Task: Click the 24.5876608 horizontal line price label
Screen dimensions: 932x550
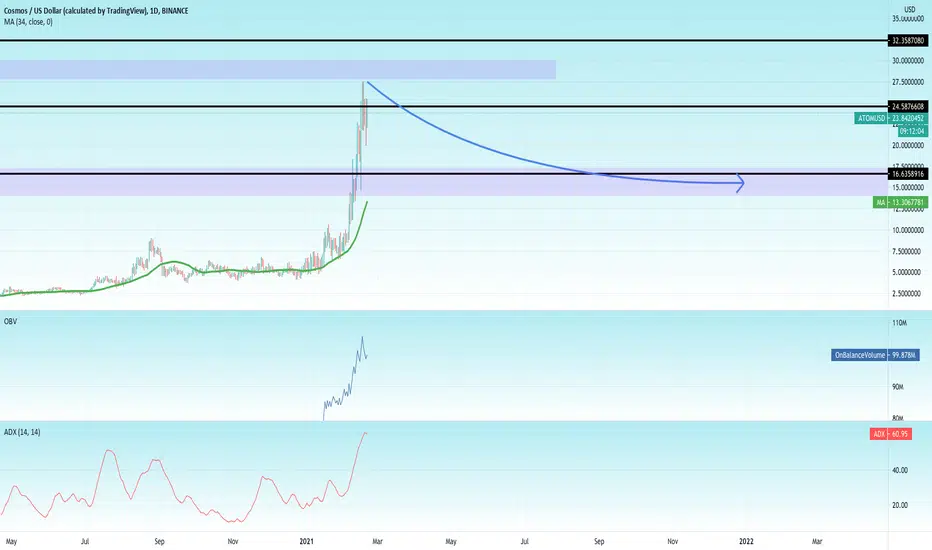Action: pos(908,106)
